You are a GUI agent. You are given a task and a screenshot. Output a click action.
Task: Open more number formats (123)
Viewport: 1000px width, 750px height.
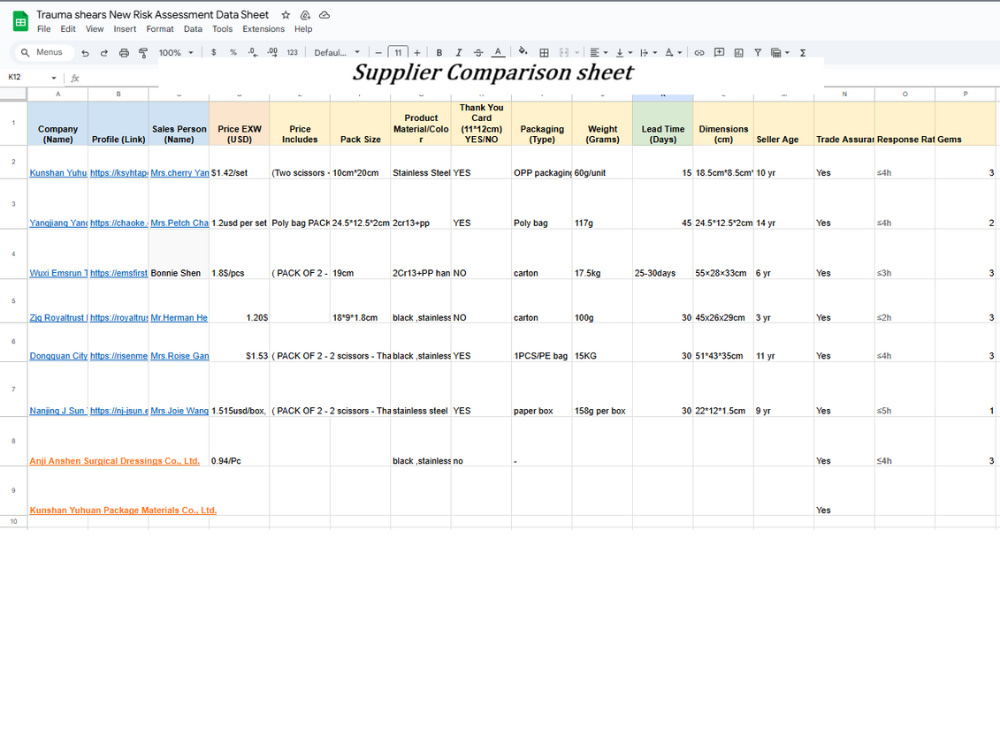coord(292,53)
